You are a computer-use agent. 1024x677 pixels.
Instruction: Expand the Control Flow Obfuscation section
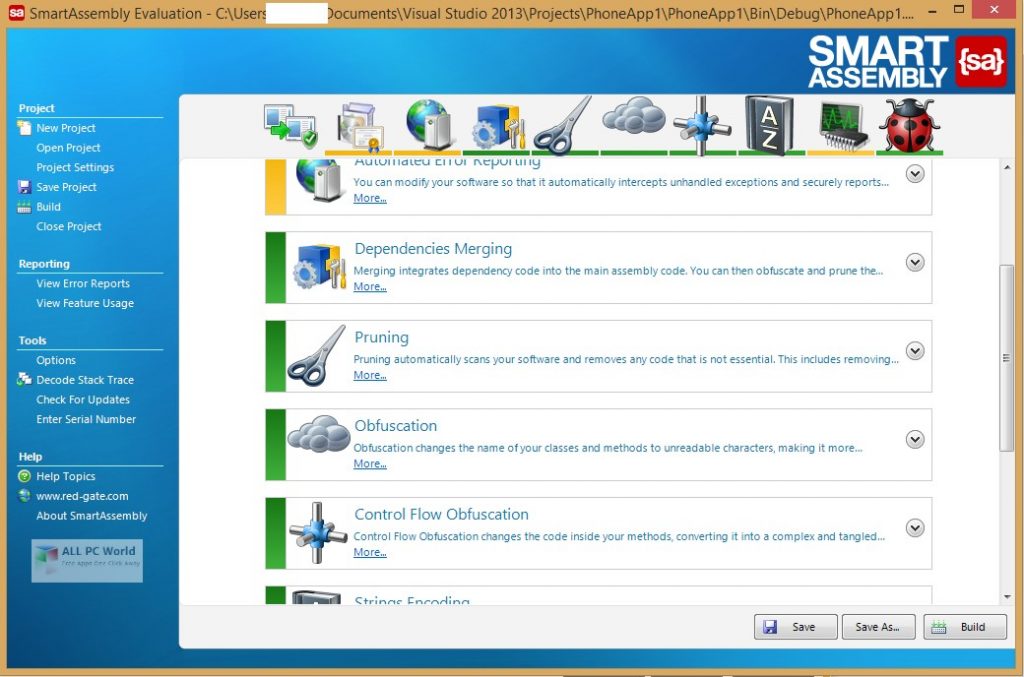(914, 528)
